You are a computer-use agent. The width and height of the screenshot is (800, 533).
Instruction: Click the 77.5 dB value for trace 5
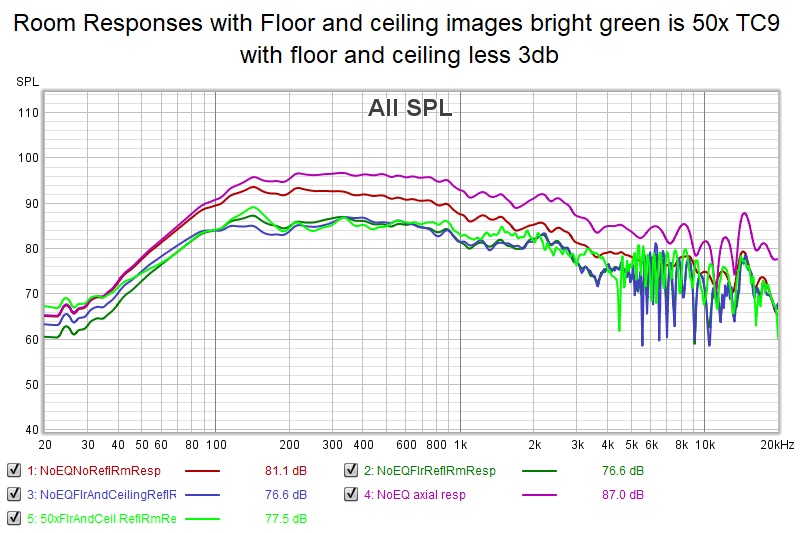click(x=286, y=519)
